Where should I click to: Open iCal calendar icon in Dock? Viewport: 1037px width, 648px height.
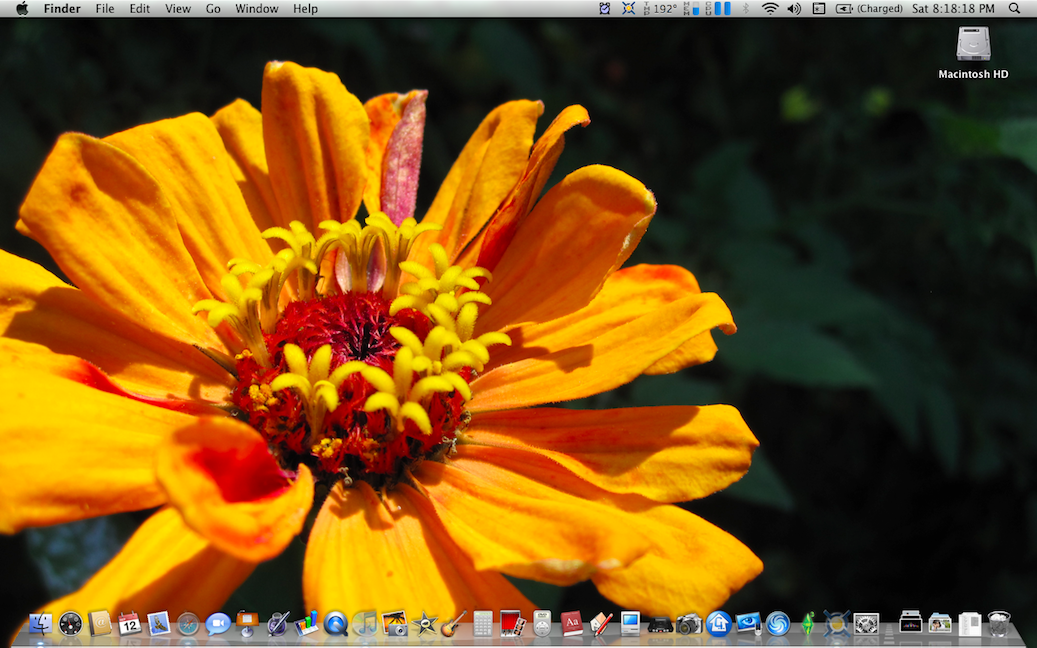[x=129, y=624]
